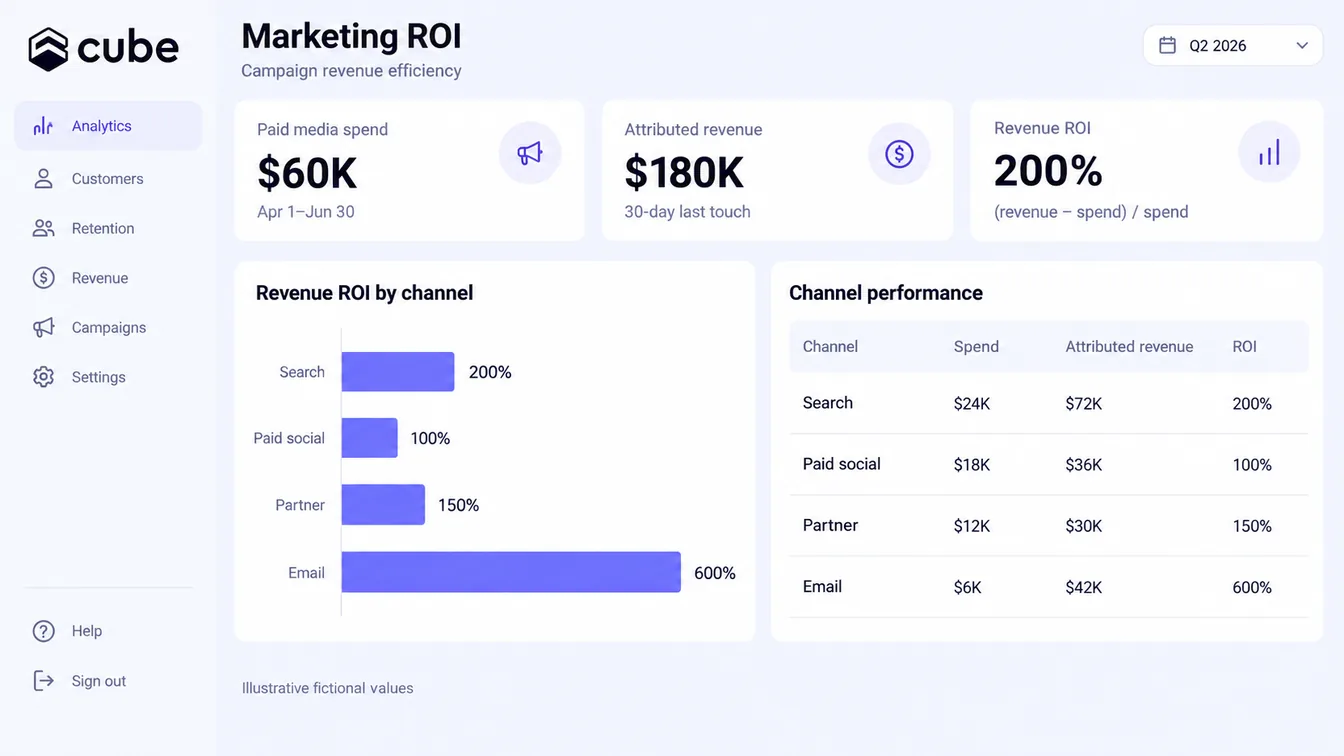
Task: Click the cube logo icon
Action: [48, 49]
